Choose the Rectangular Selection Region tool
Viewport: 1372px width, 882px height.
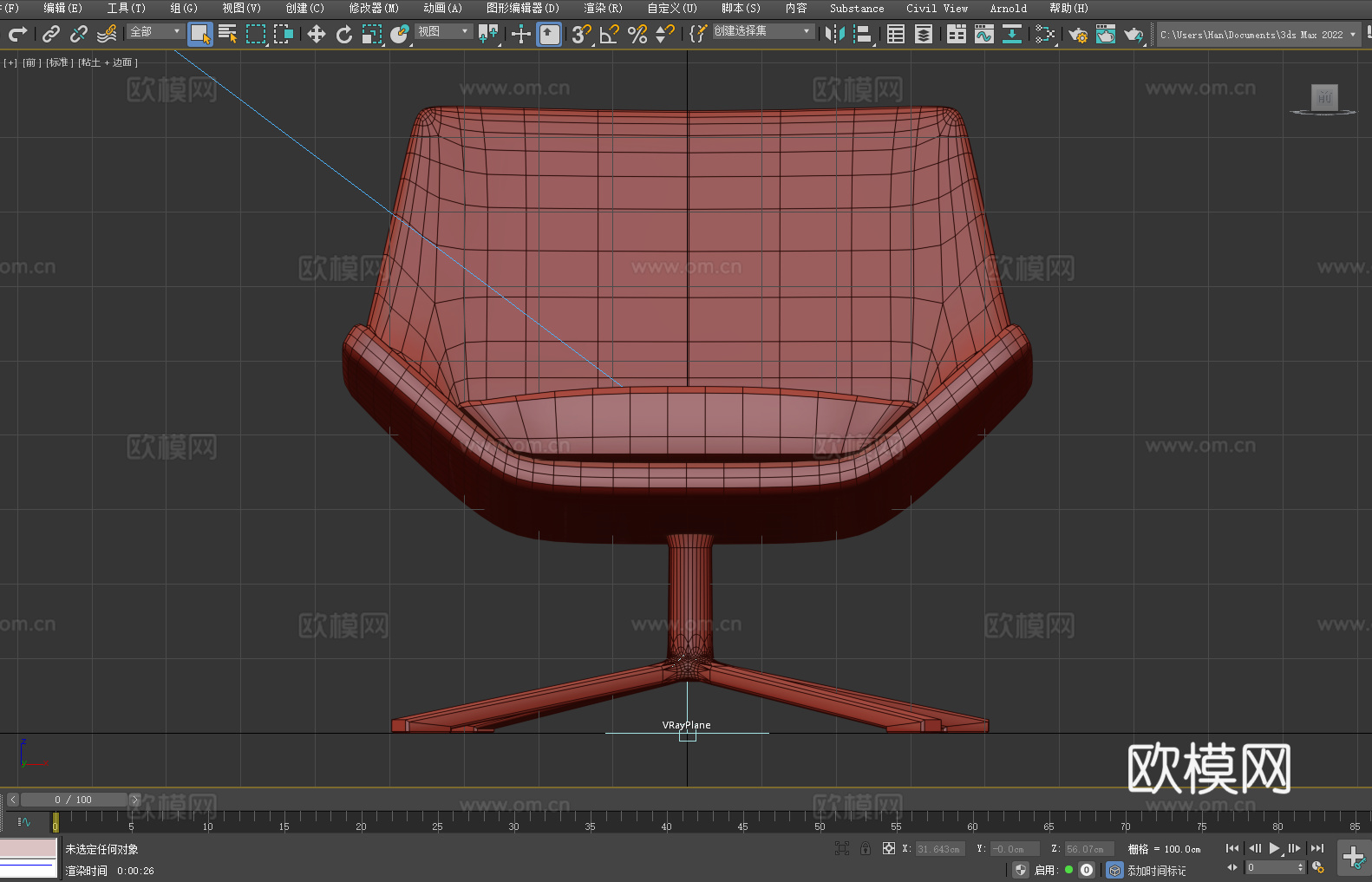(x=256, y=34)
